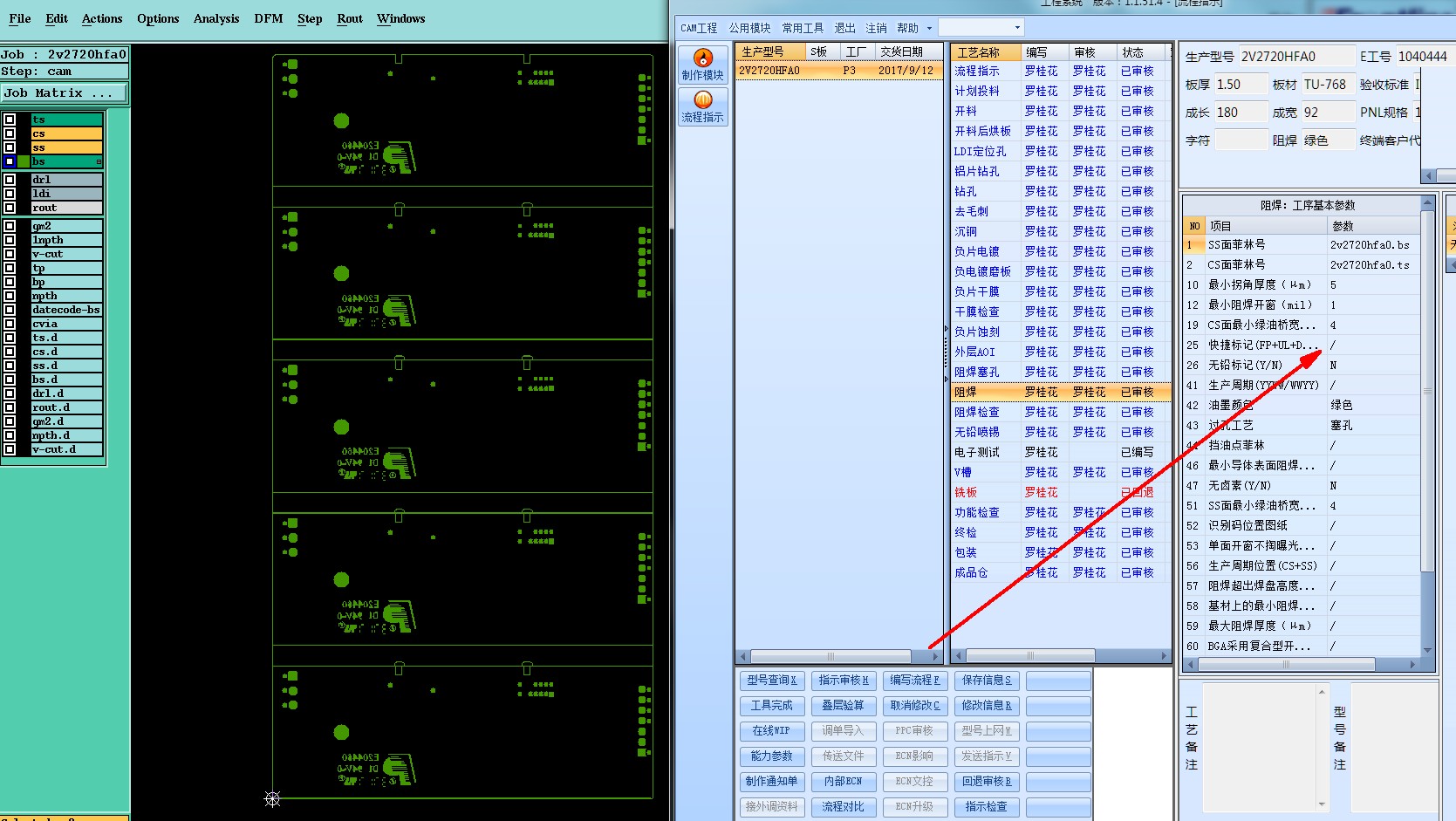Click the 修改信息R button
This screenshot has width=1456, height=821.
coord(987,706)
